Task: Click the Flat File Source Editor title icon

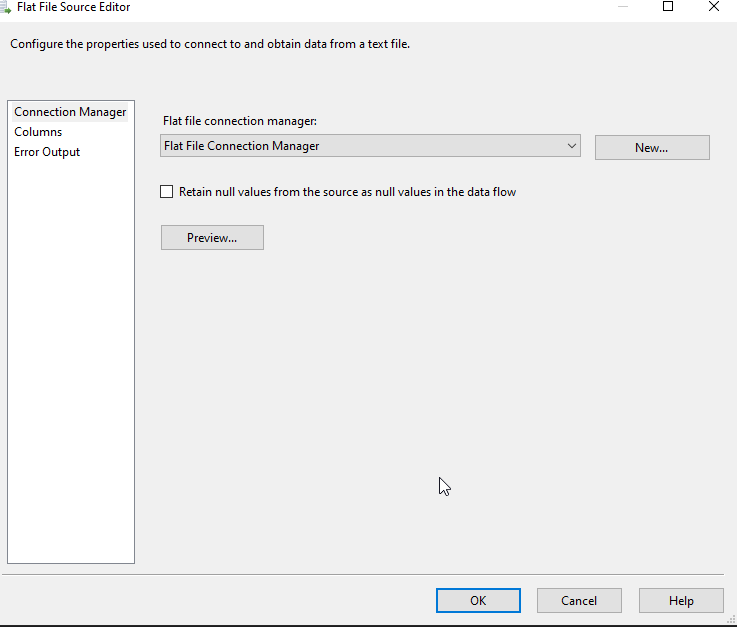Action: coord(6,7)
